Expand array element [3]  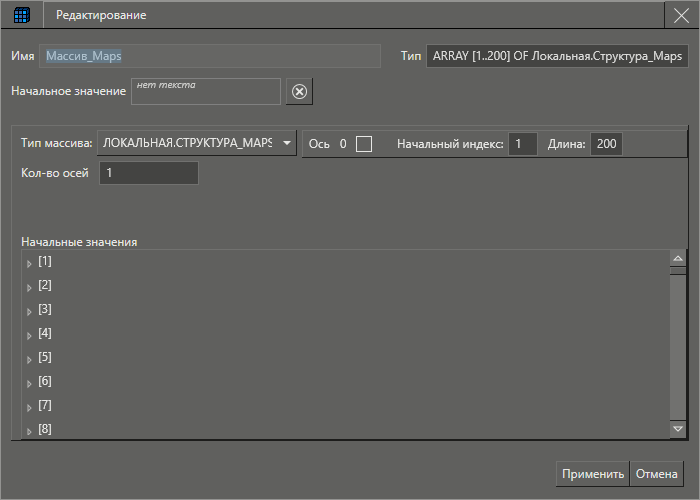[29, 311]
